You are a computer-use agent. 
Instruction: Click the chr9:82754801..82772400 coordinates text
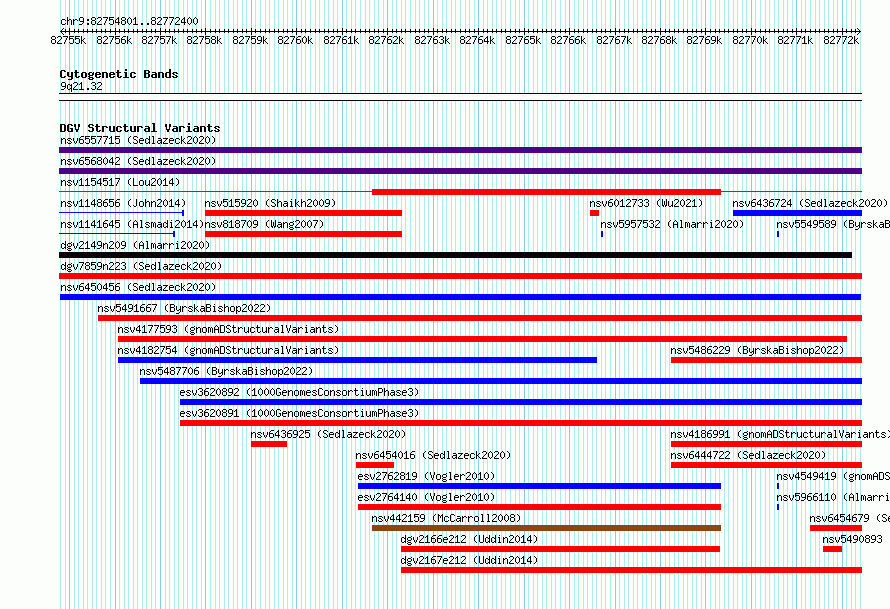coord(129,21)
